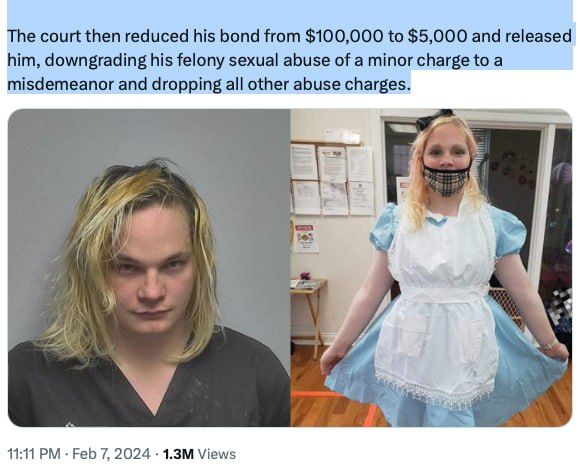Click the highlighted tweet text paragraph
The image size is (580, 470).
click(290, 60)
